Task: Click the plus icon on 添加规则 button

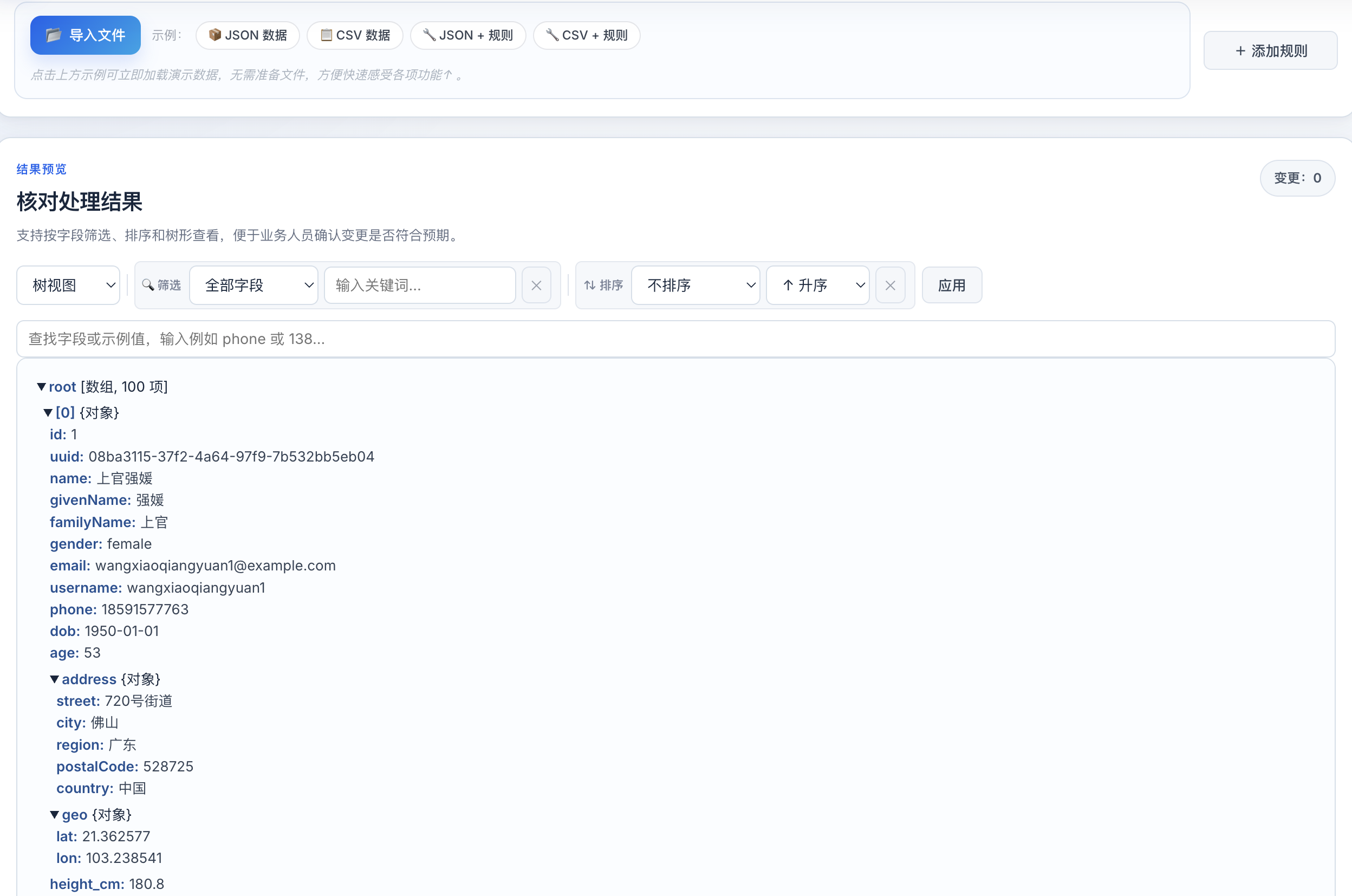Action: [x=1240, y=50]
